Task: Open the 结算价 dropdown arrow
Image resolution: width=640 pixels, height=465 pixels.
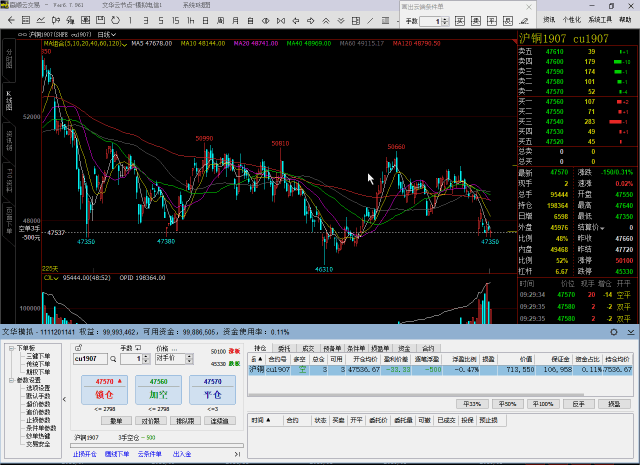Action: point(602,228)
